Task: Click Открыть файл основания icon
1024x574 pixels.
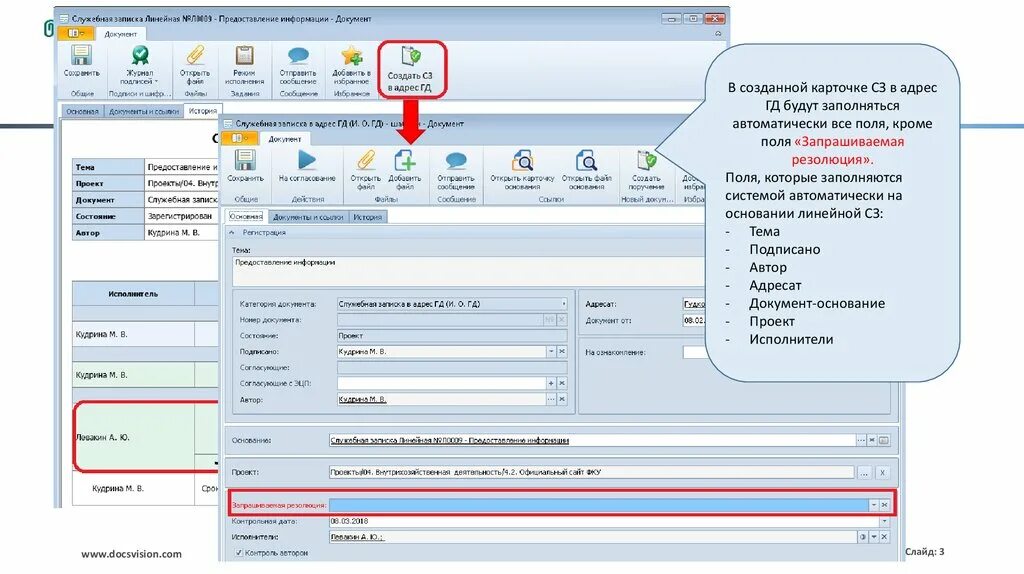Action: tap(586, 160)
